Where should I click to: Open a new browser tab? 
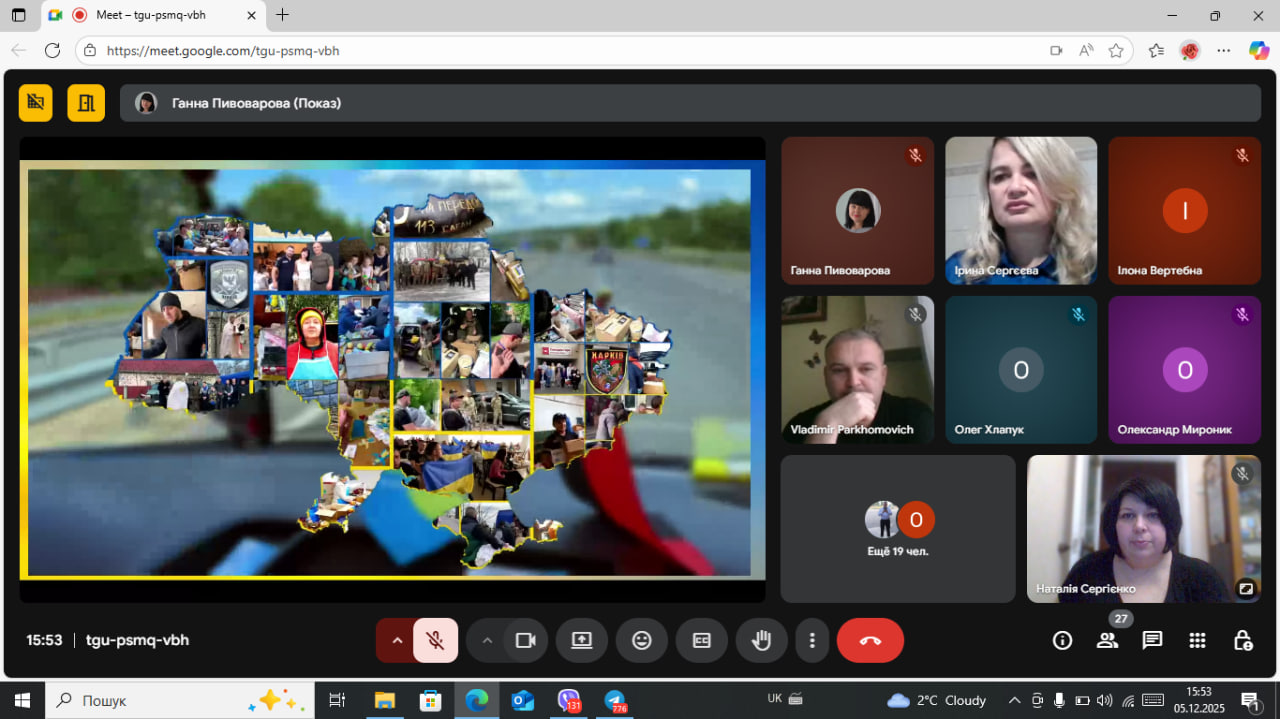click(x=283, y=15)
